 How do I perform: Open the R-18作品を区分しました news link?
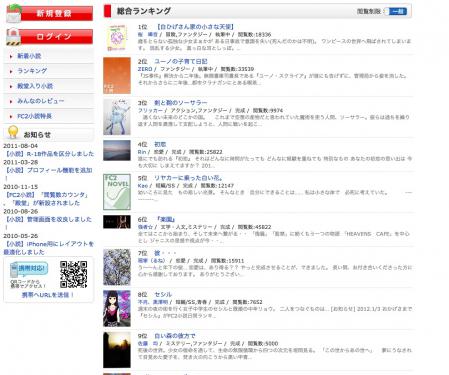click(x=50, y=154)
